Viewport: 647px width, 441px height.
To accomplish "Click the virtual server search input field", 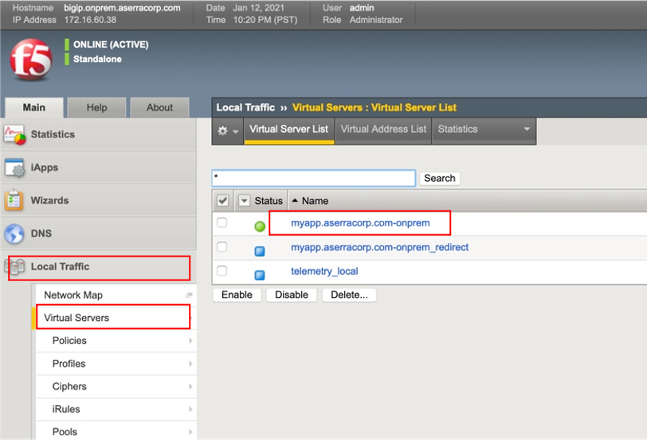I will tap(313, 177).
